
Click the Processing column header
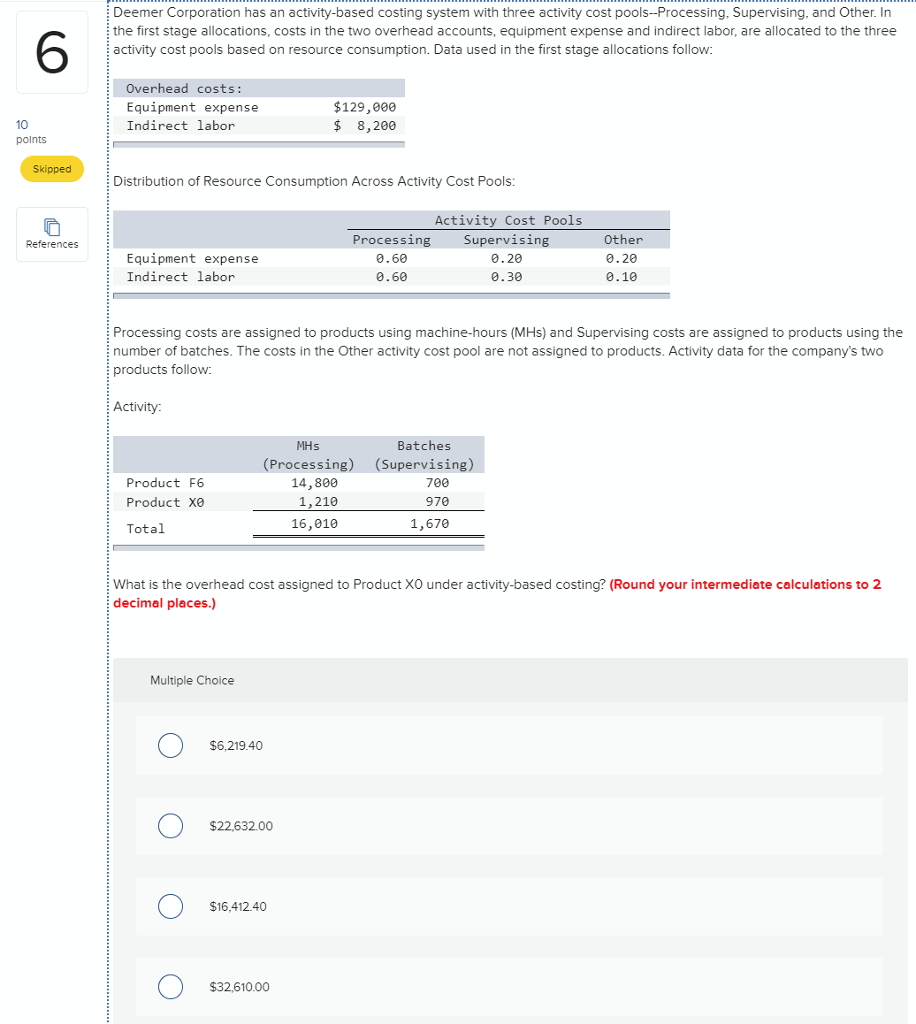tap(392, 240)
